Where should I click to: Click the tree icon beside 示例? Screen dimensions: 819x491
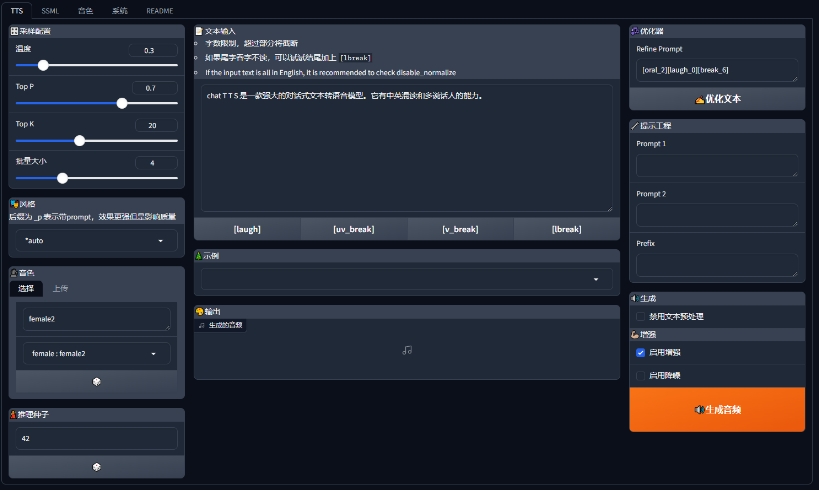click(x=199, y=256)
